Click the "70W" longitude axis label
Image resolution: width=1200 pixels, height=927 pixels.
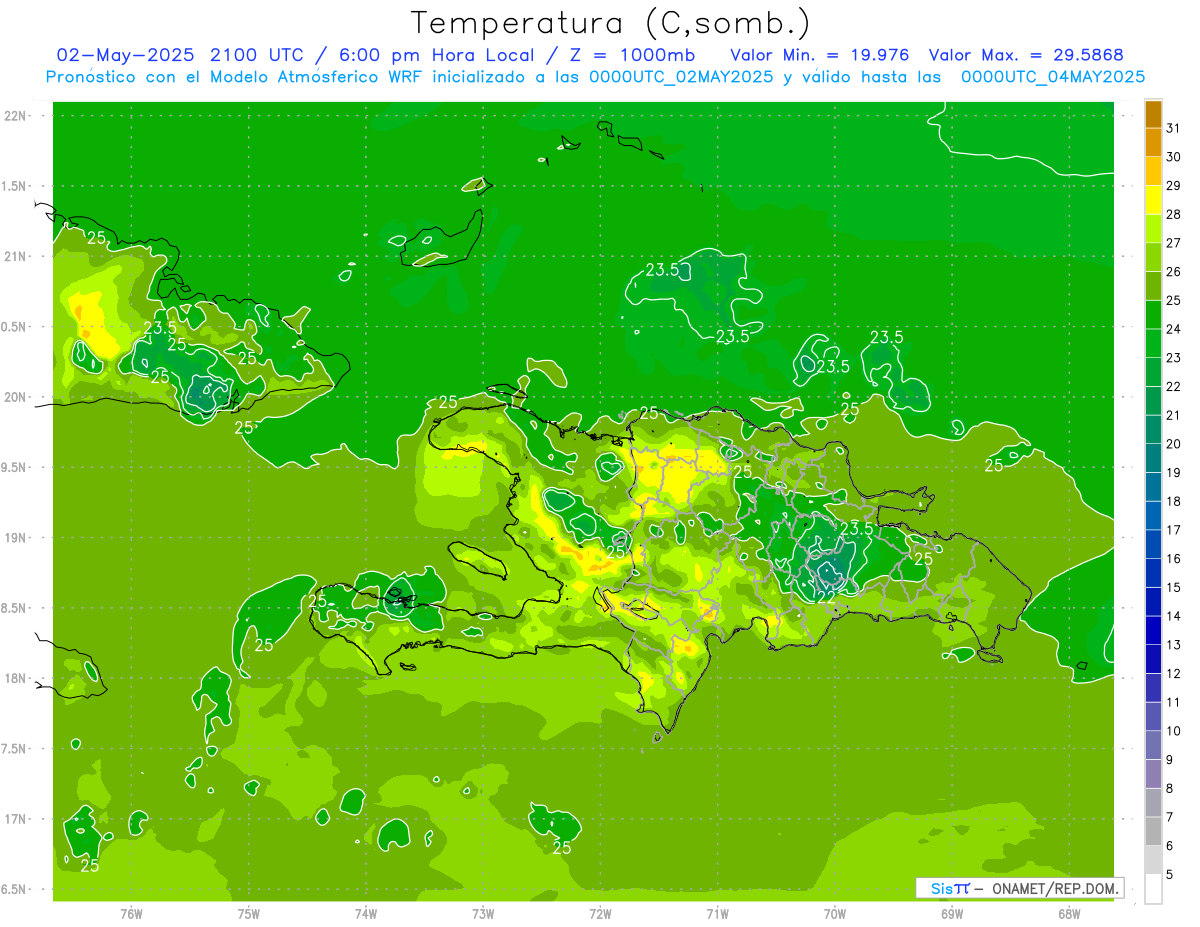[835, 914]
